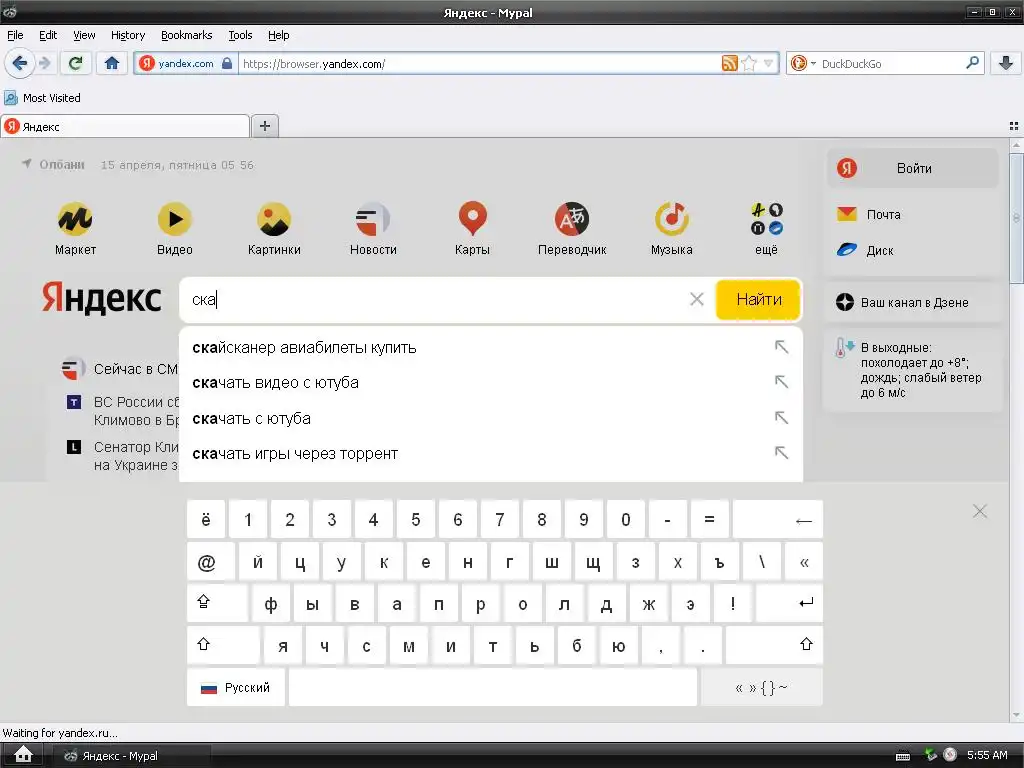1024x768 pixels.
Task: Insert скачать с ютуба suggestion via its arrow
Action: [781, 417]
